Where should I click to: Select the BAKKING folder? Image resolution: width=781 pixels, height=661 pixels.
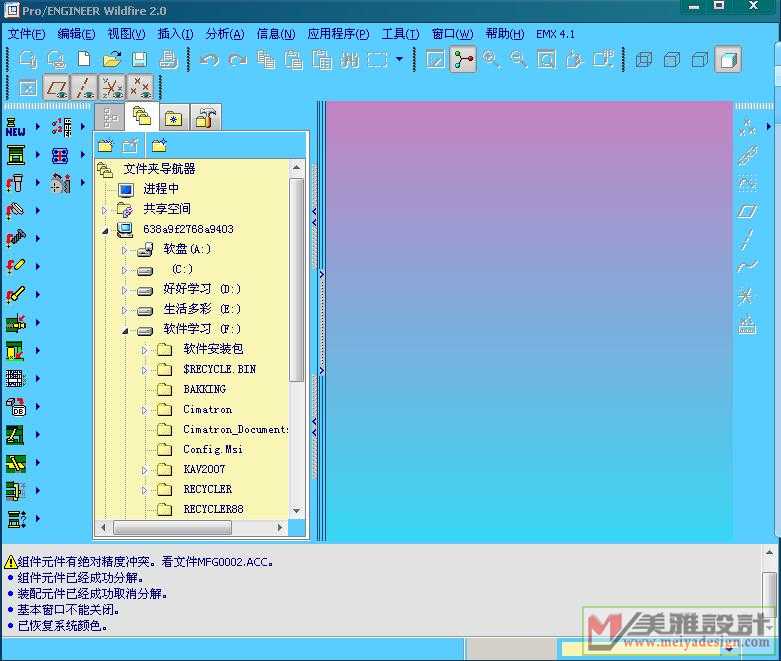coord(205,390)
